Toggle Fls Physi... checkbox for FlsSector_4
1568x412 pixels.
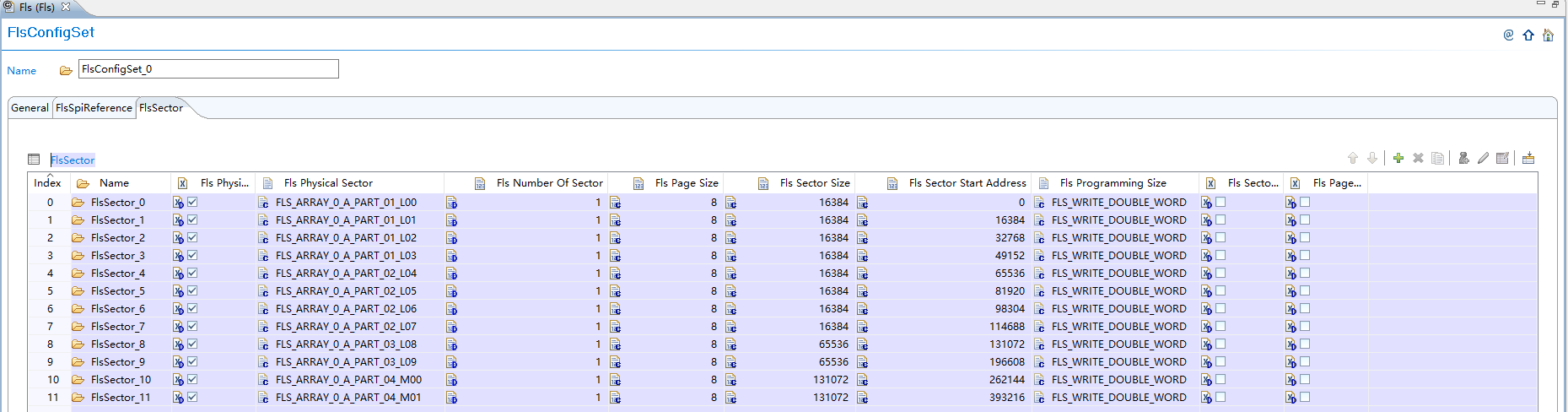(x=192, y=273)
